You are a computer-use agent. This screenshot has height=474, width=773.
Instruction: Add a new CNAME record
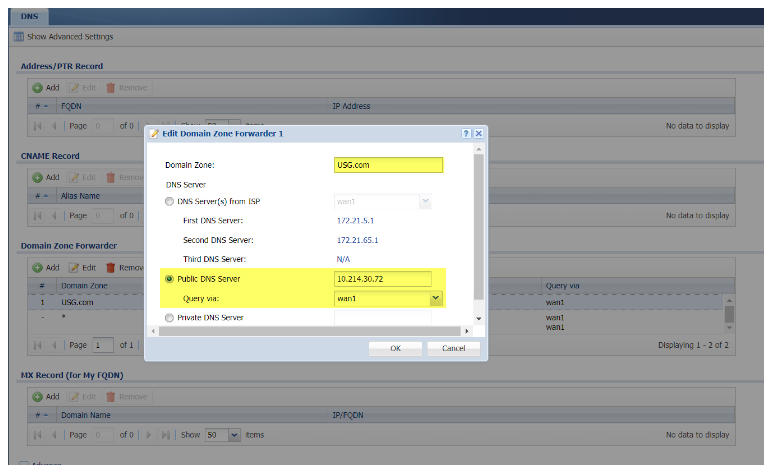click(46, 177)
